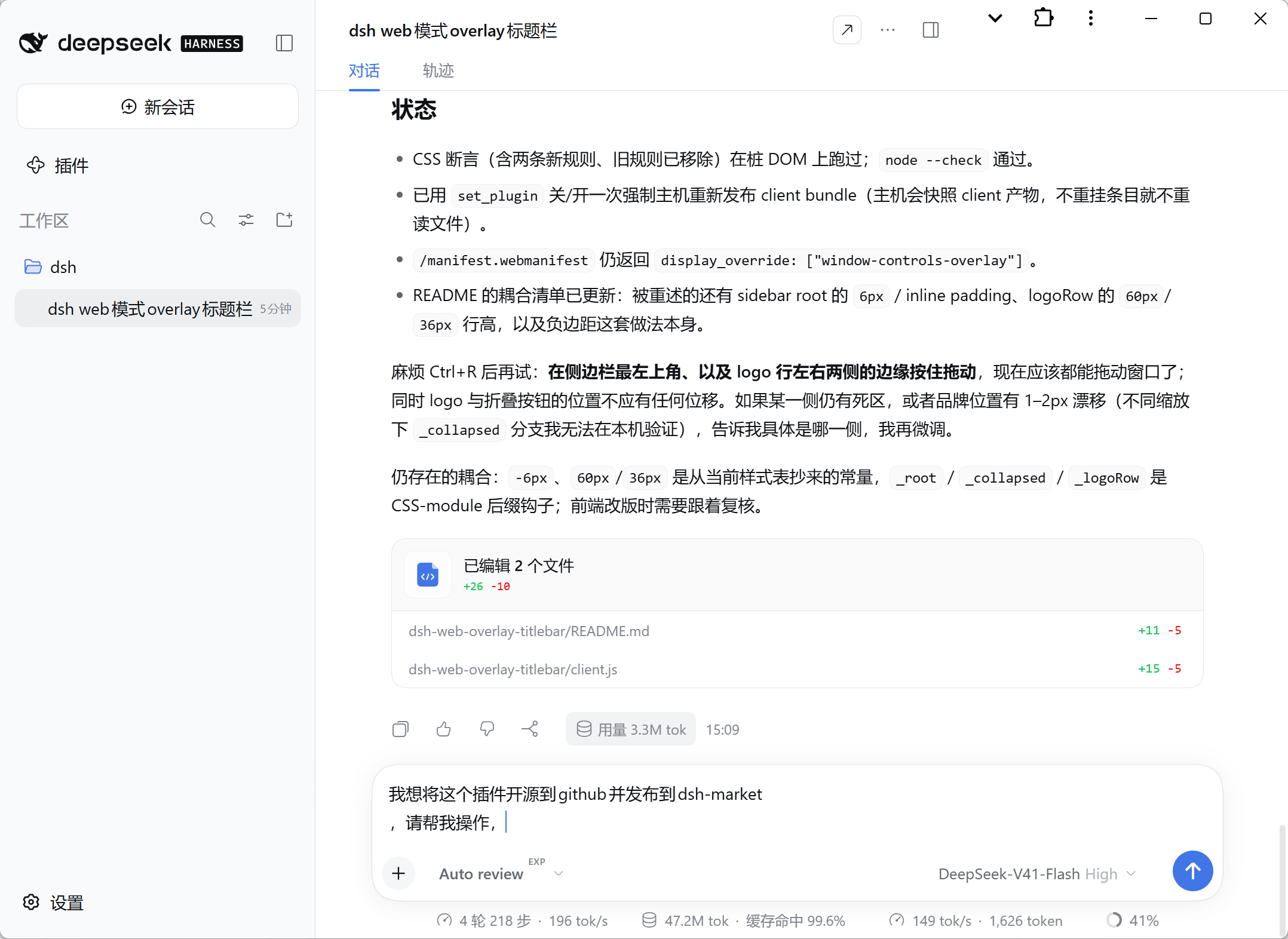Open 设置 settings
1288x939 pixels.
point(53,903)
